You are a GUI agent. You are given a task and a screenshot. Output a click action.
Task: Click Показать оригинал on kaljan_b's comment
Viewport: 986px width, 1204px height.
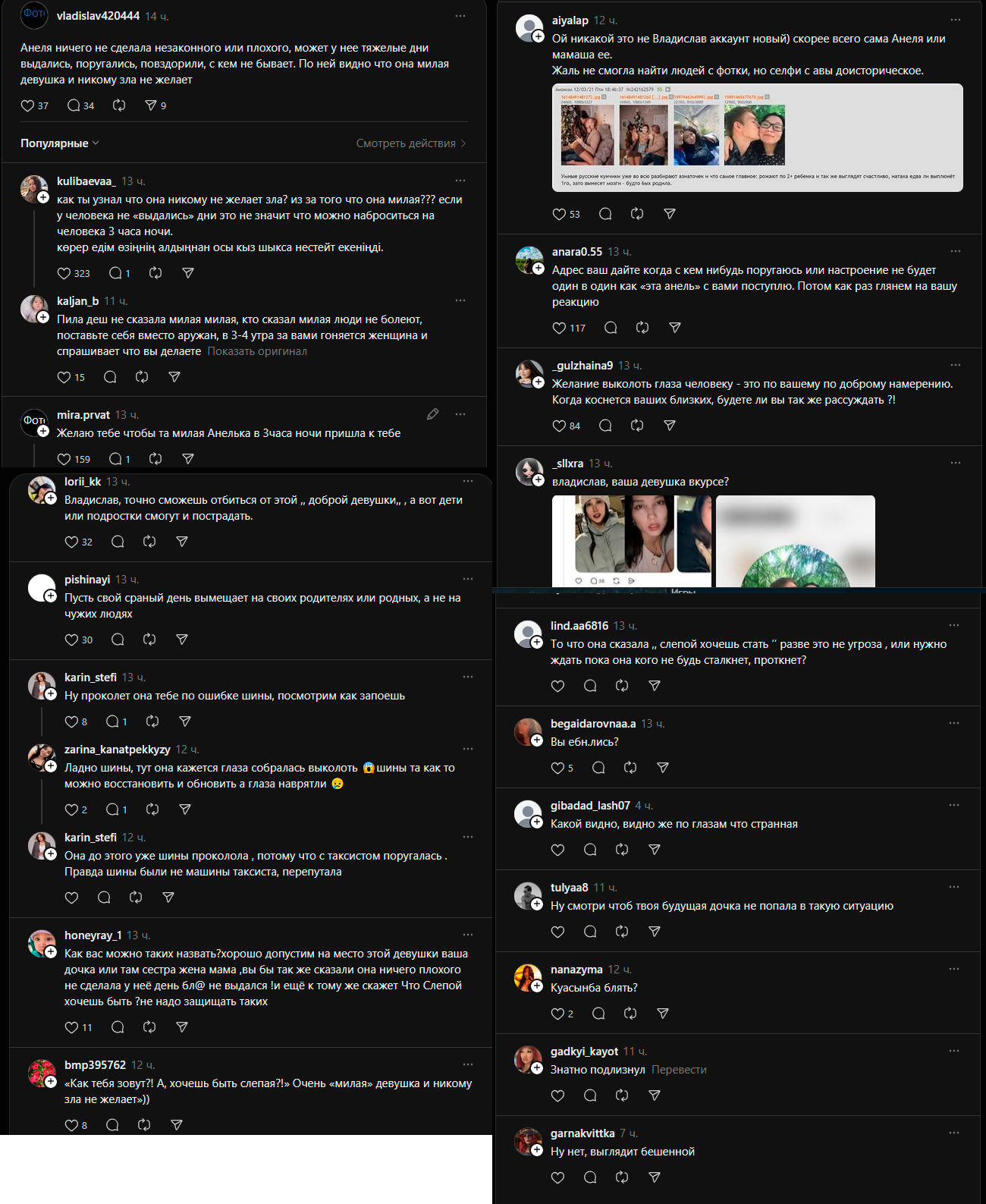(257, 351)
